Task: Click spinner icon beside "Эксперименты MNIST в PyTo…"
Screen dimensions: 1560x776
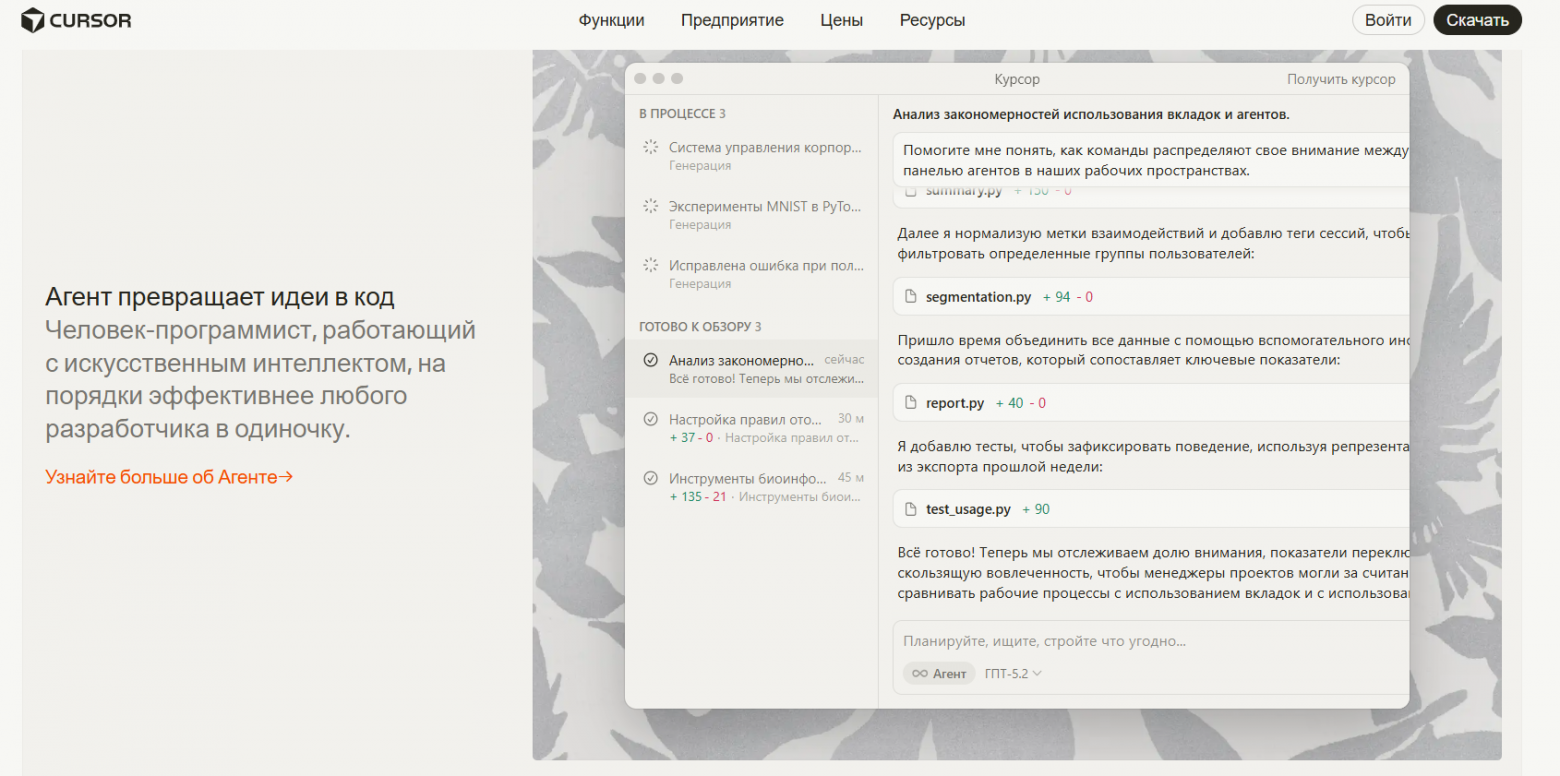Action: 650,207
